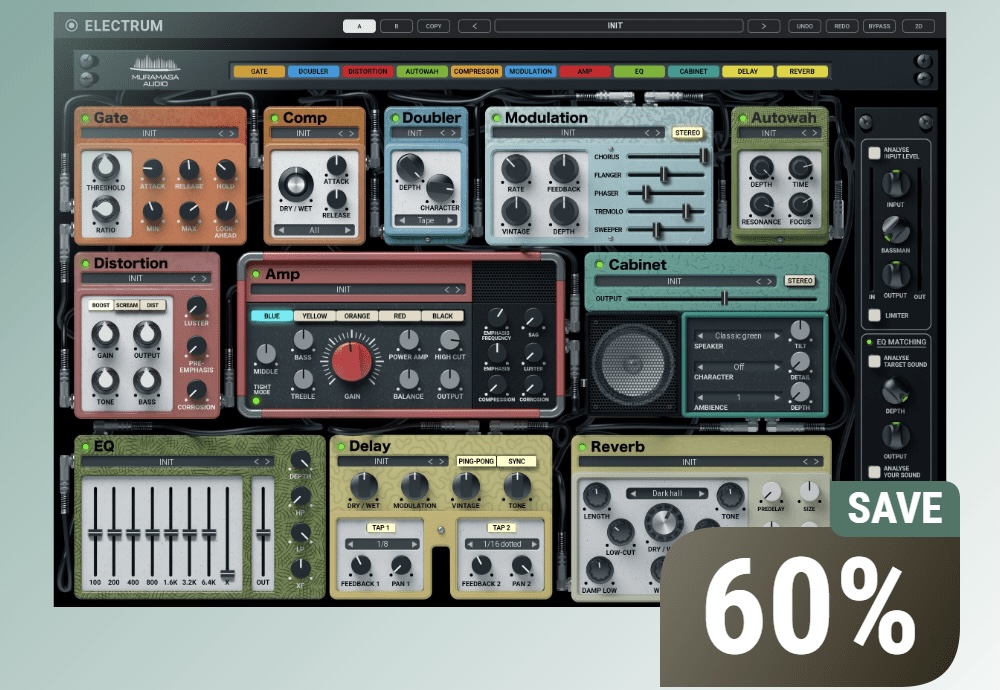Click the COPY button

coord(434,26)
